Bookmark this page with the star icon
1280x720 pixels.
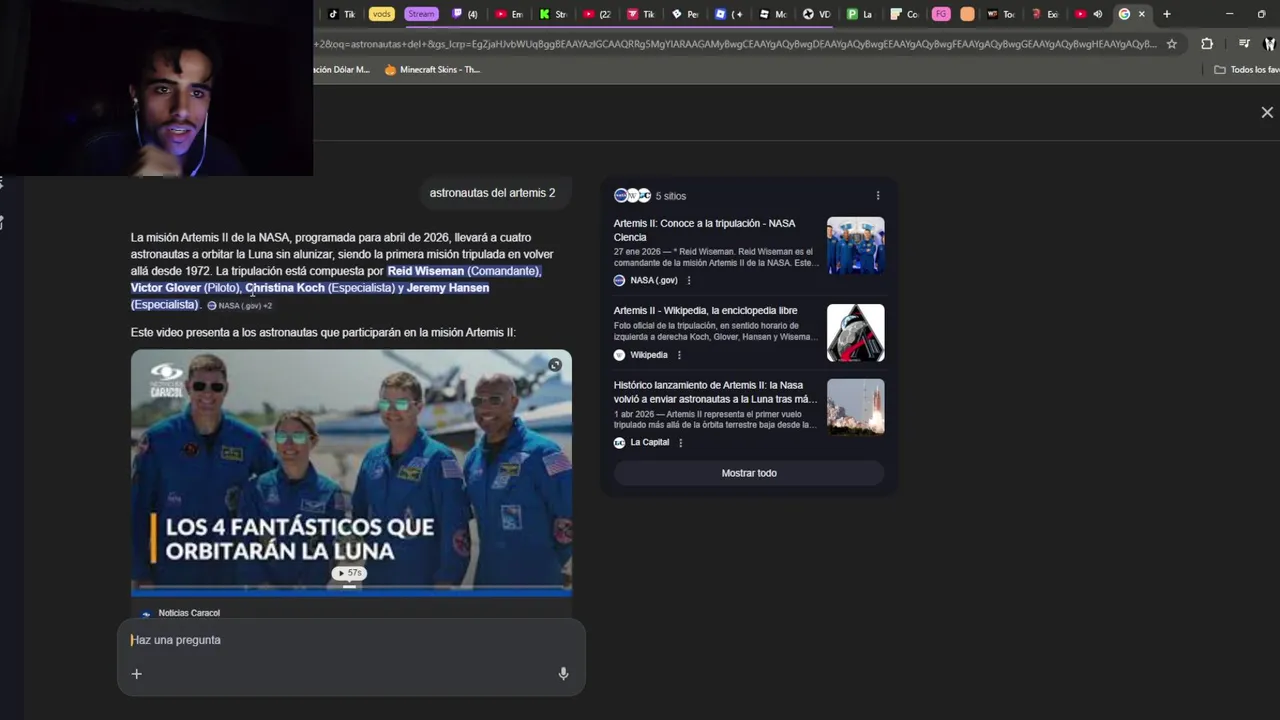1172,44
